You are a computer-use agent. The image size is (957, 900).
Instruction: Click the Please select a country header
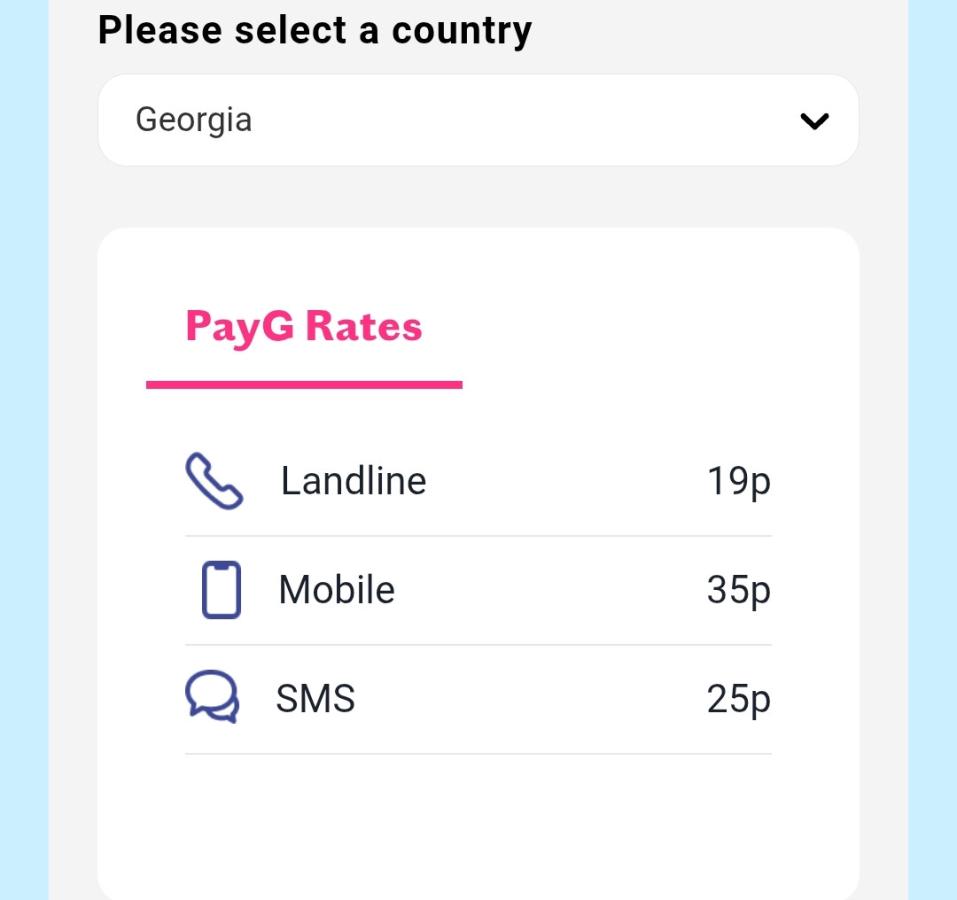tap(315, 29)
